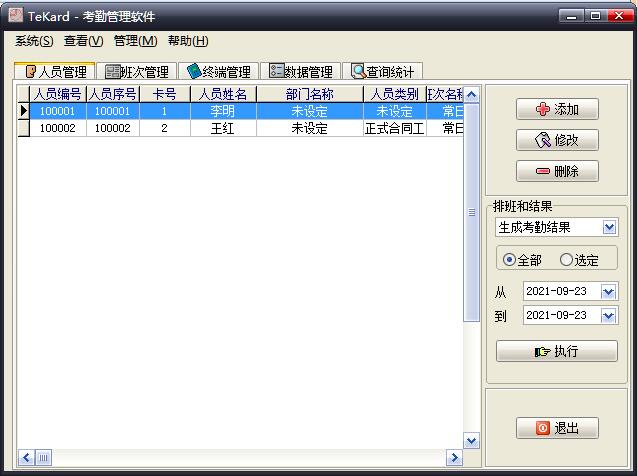Click the 人员序号 column header
This screenshot has width=637, height=476.
pos(113,94)
